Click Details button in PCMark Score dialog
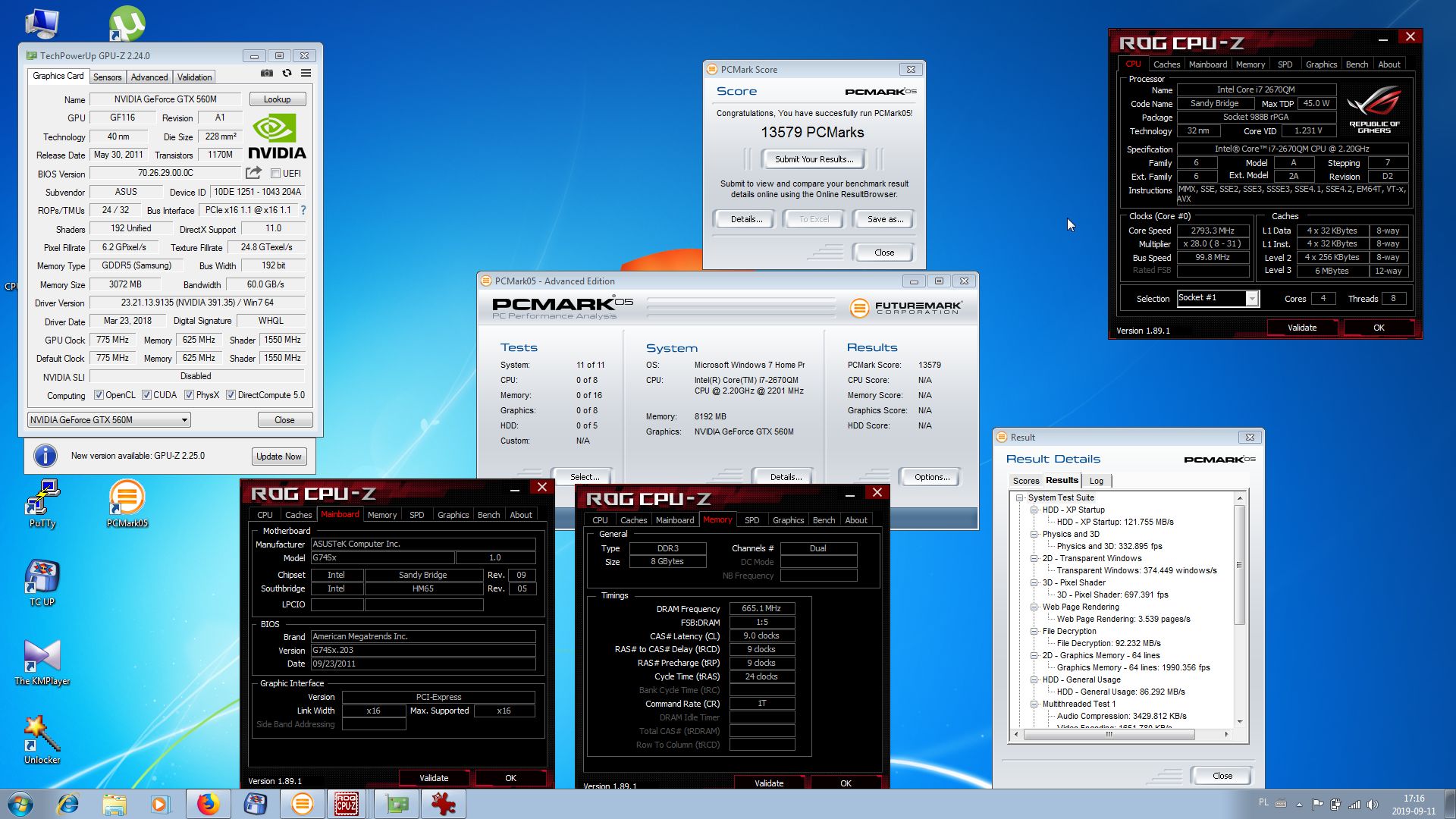This screenshot has height=819, width=1456. (x=746, y=219)
